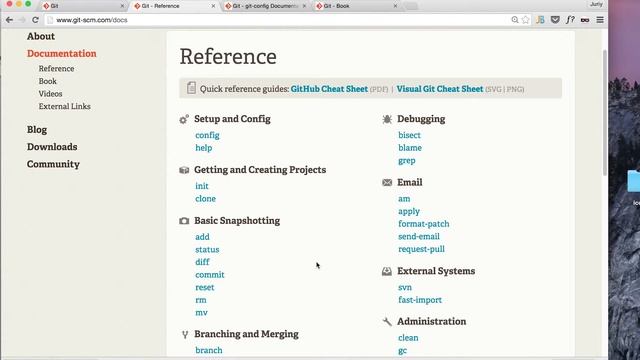This screenshot has height=360, width=640.
Task: Select Book in the sidebar submenu
Action: [x=48, y=81]
